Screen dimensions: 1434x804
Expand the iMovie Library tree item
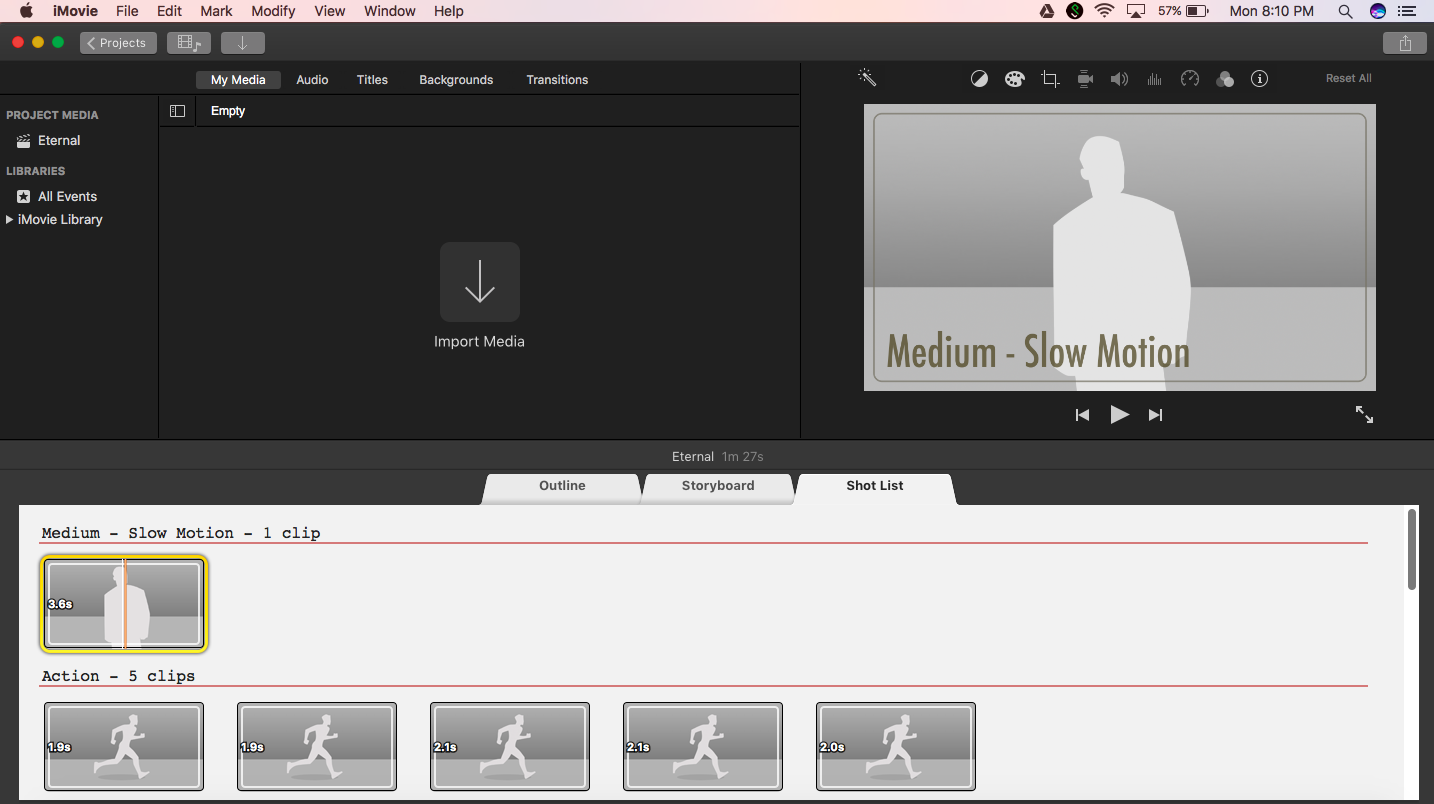(10, 219)
